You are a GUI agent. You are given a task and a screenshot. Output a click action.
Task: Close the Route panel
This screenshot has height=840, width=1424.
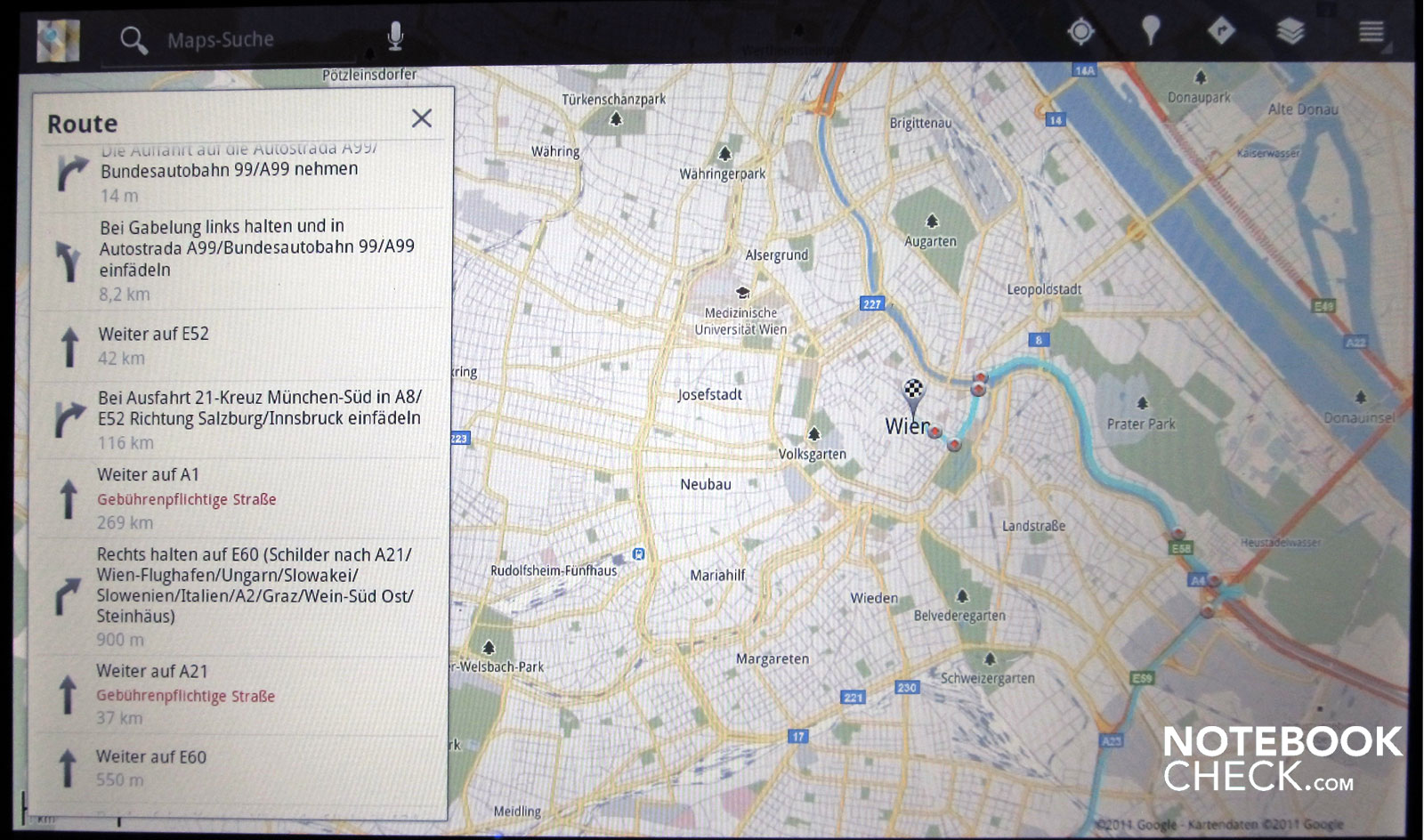(x=422, y=118)
